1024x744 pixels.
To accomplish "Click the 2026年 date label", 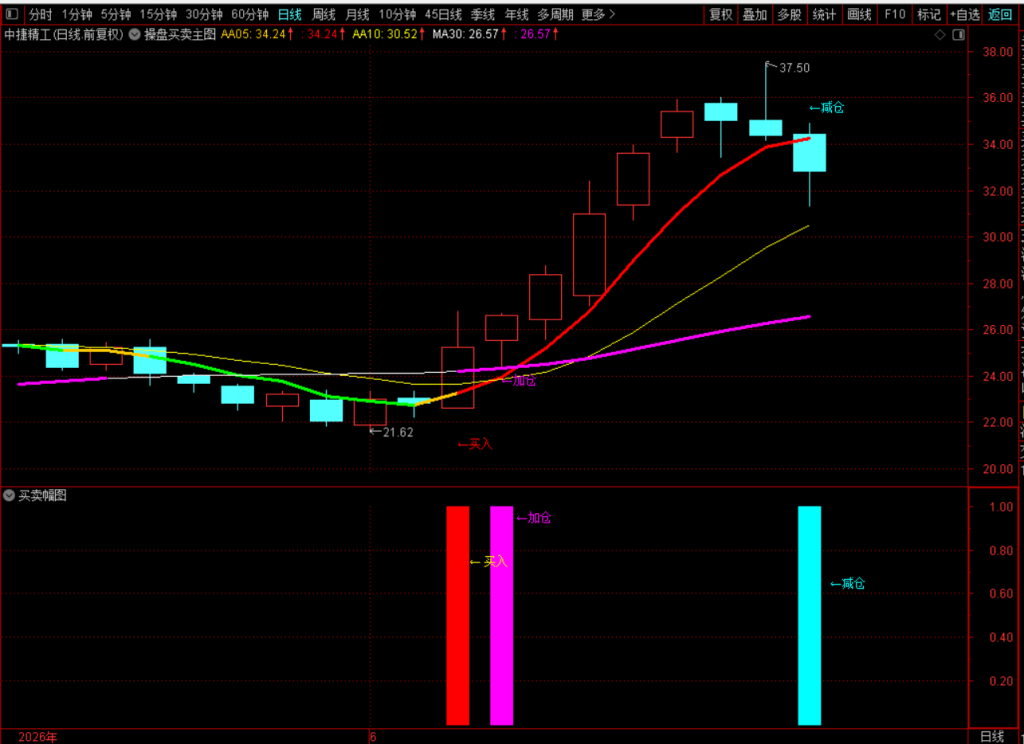I will pos(38,737).
